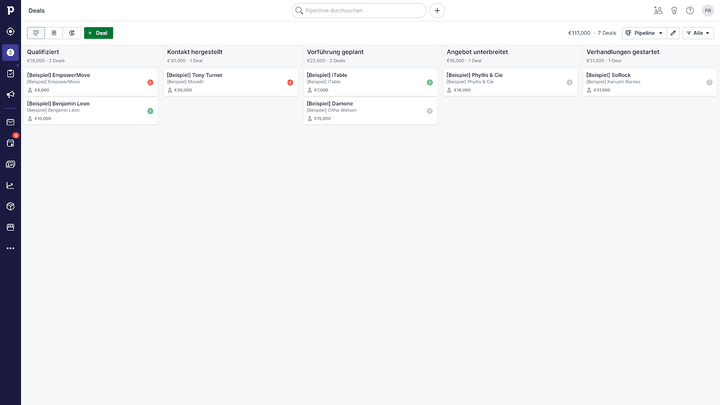This screenshot has height=405, width=720.
Task: Edit pipeline with the pencil icon
Action: tap(673, 33)
